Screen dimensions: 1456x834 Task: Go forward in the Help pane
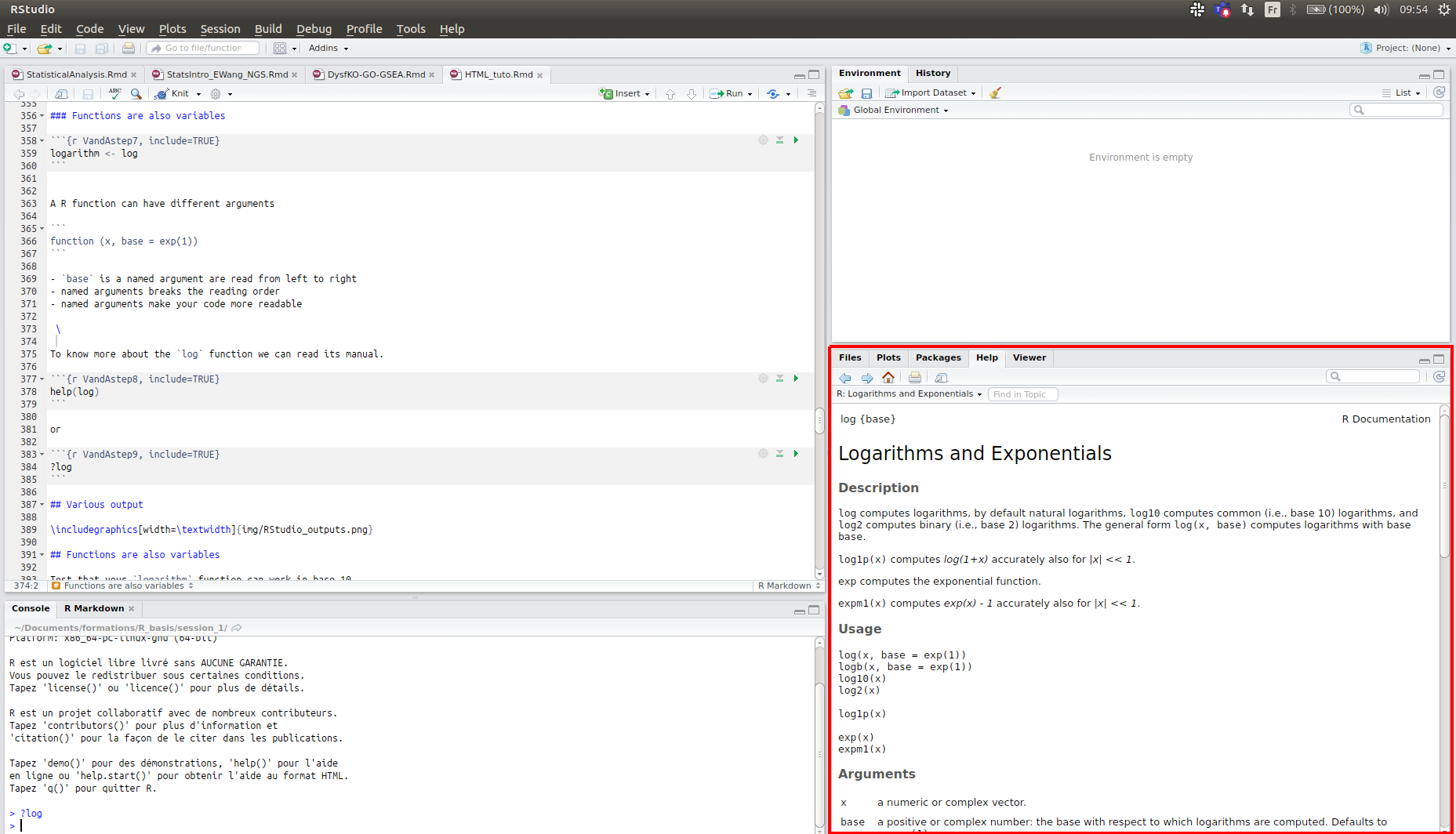[867, 378]
